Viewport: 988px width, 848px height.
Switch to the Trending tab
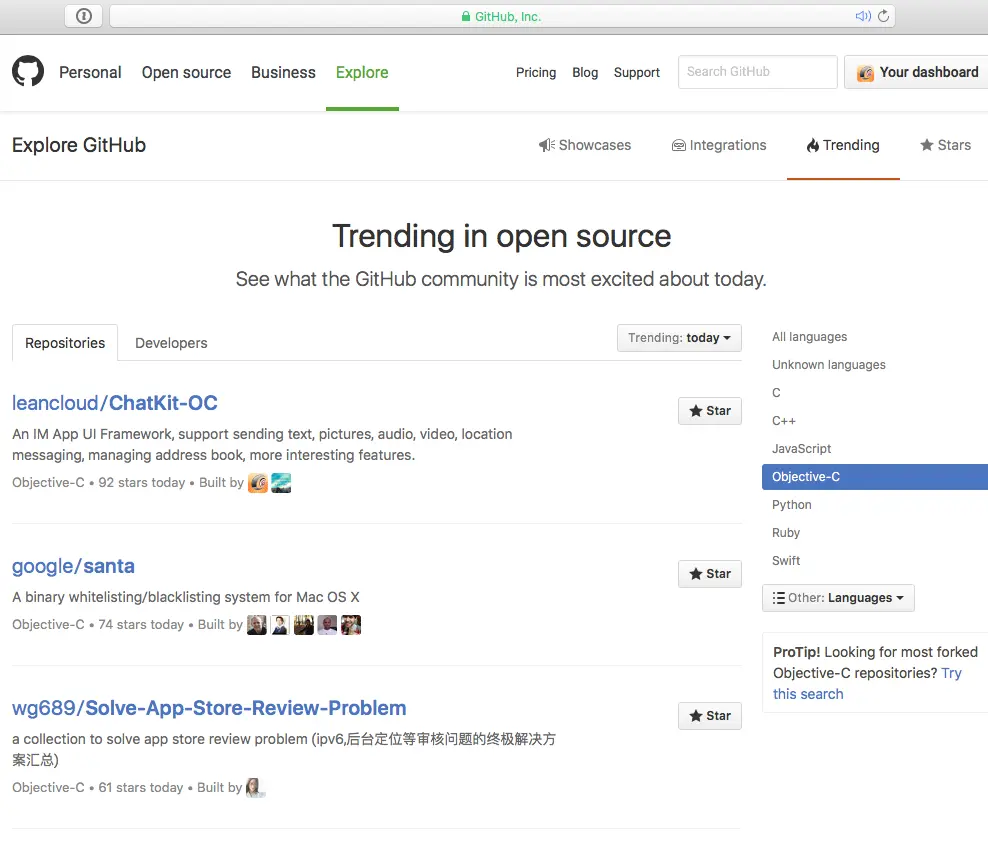coord(843,145)
